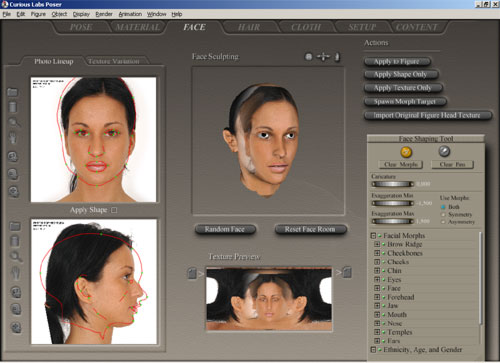Screen dimensions: 500x363
Task: Expand the Cheeks morphs
Action: [377, 262]
